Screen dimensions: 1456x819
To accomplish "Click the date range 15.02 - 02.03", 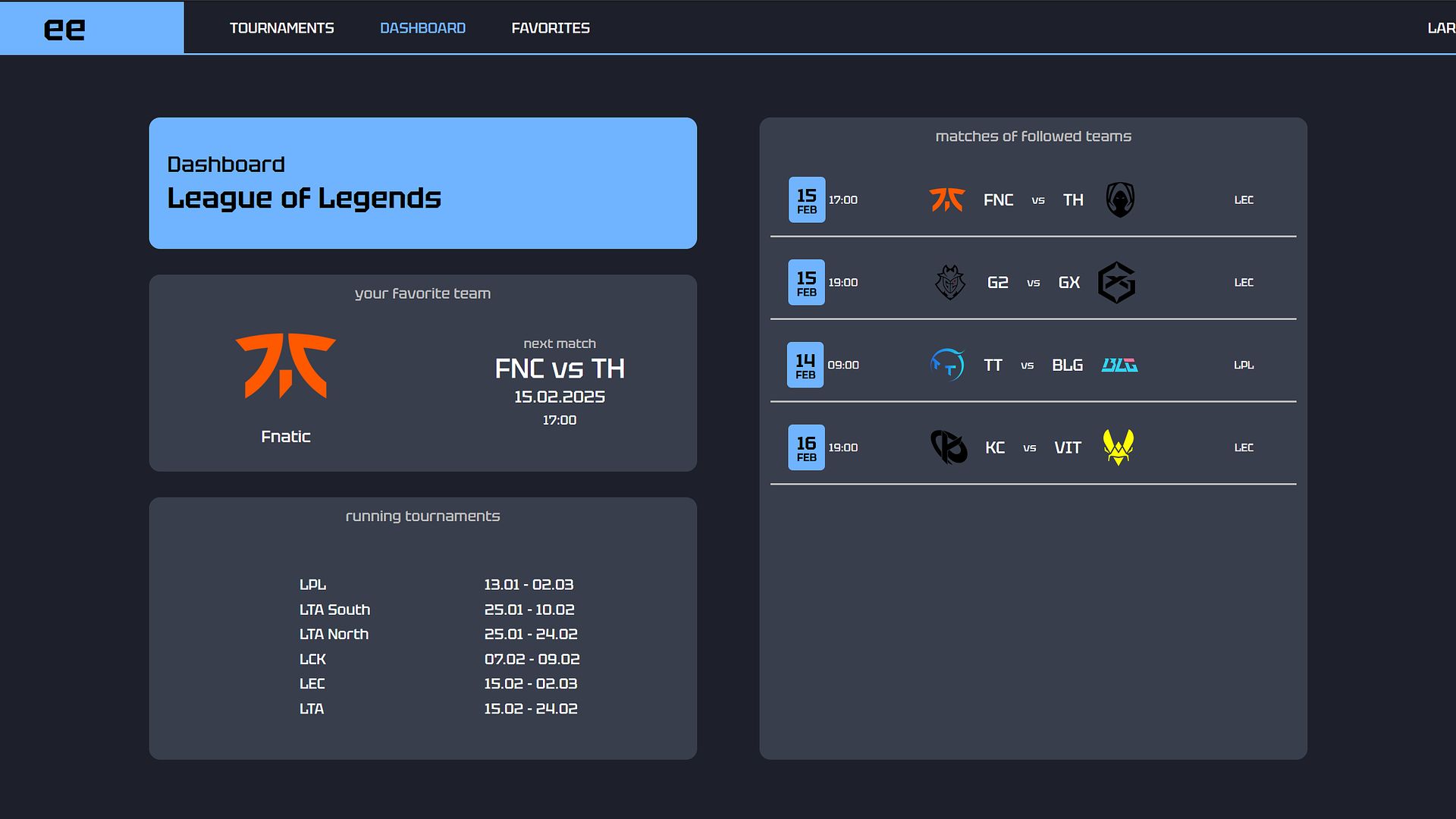I will [x=531, y=684].
